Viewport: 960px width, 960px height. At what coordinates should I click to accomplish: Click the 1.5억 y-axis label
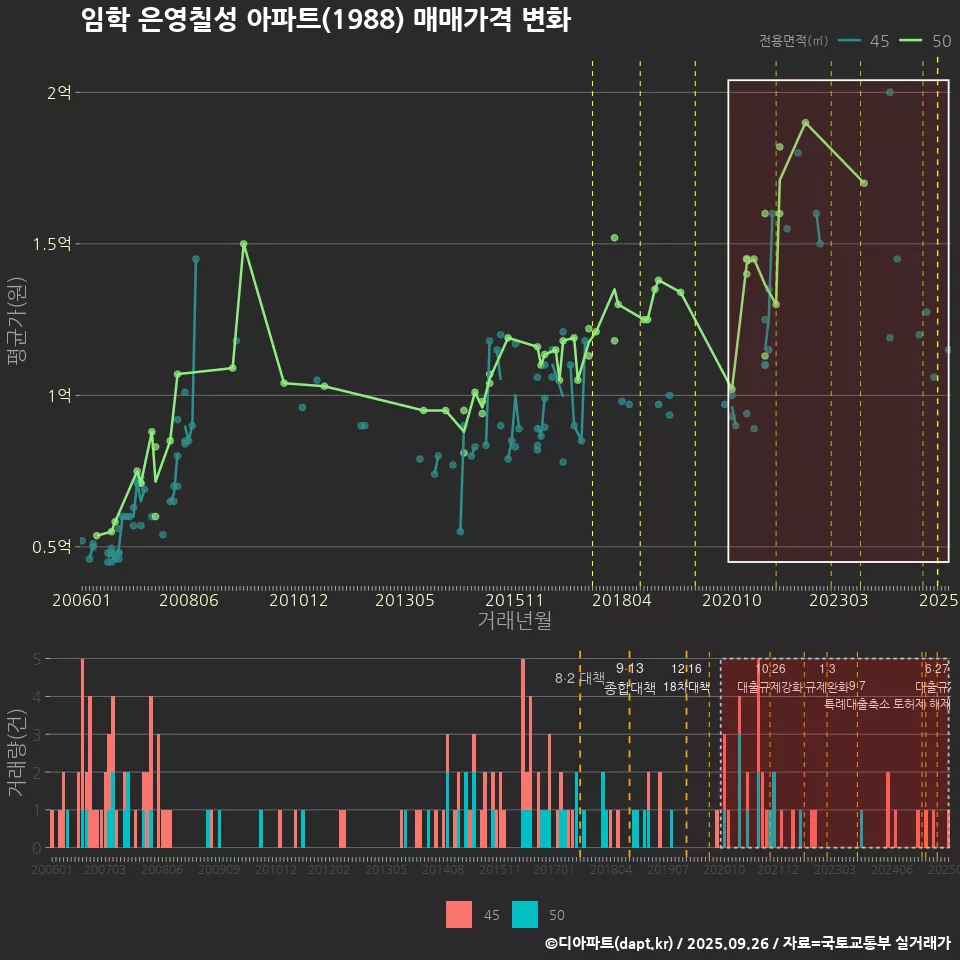click(x=52, y=244)
